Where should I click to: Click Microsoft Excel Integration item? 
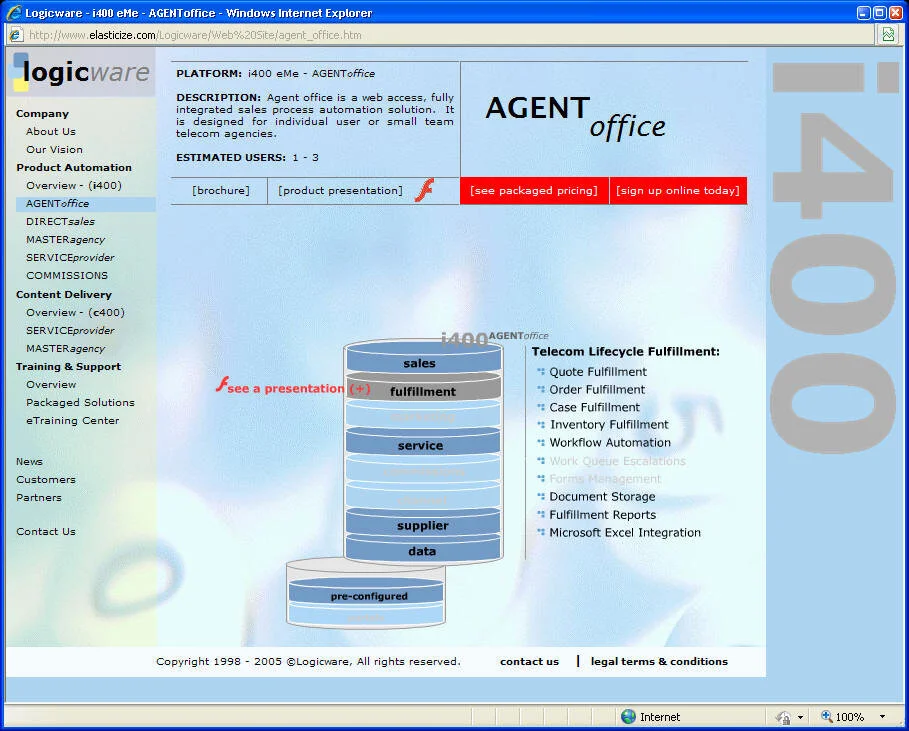point(625,533)
